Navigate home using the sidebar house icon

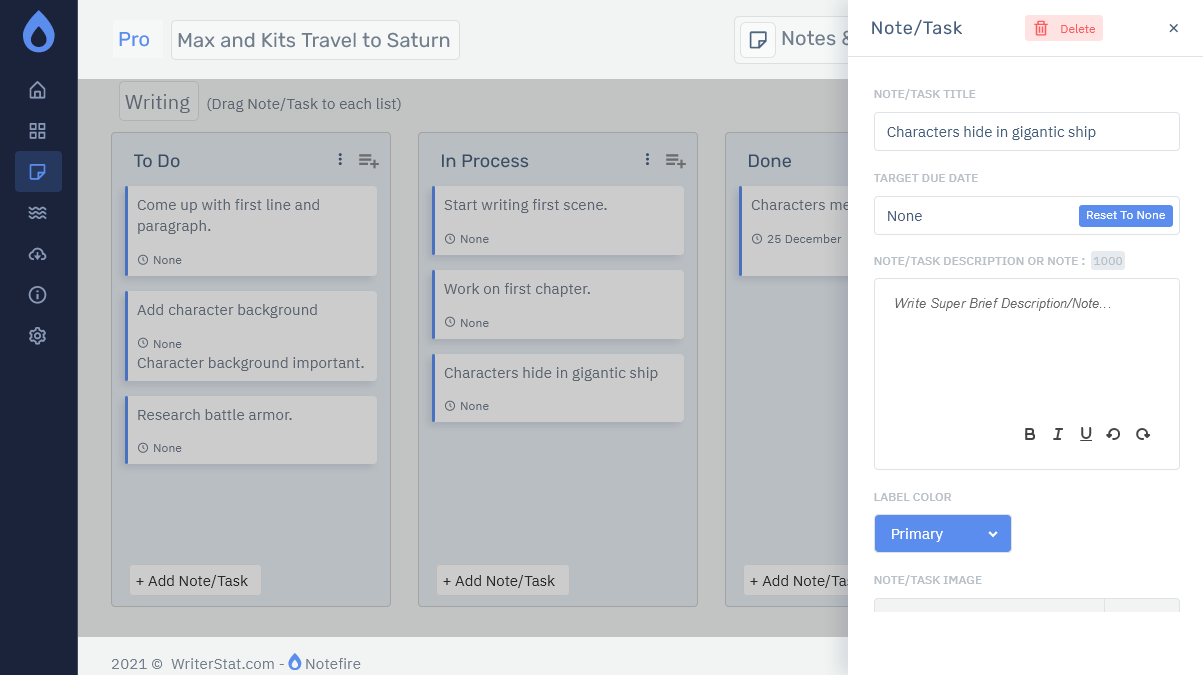point(37,89)
